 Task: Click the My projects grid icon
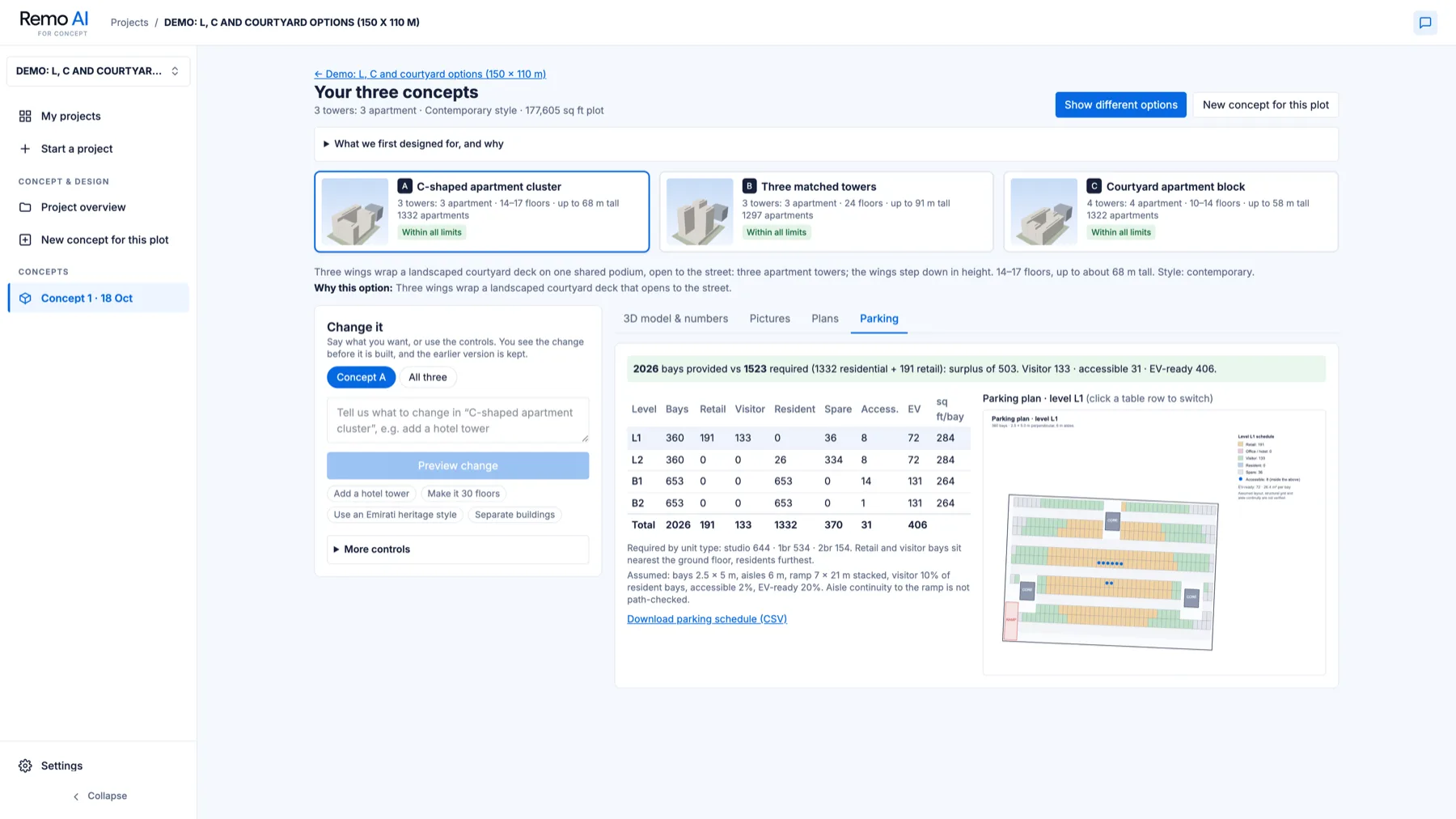[25, 116]
